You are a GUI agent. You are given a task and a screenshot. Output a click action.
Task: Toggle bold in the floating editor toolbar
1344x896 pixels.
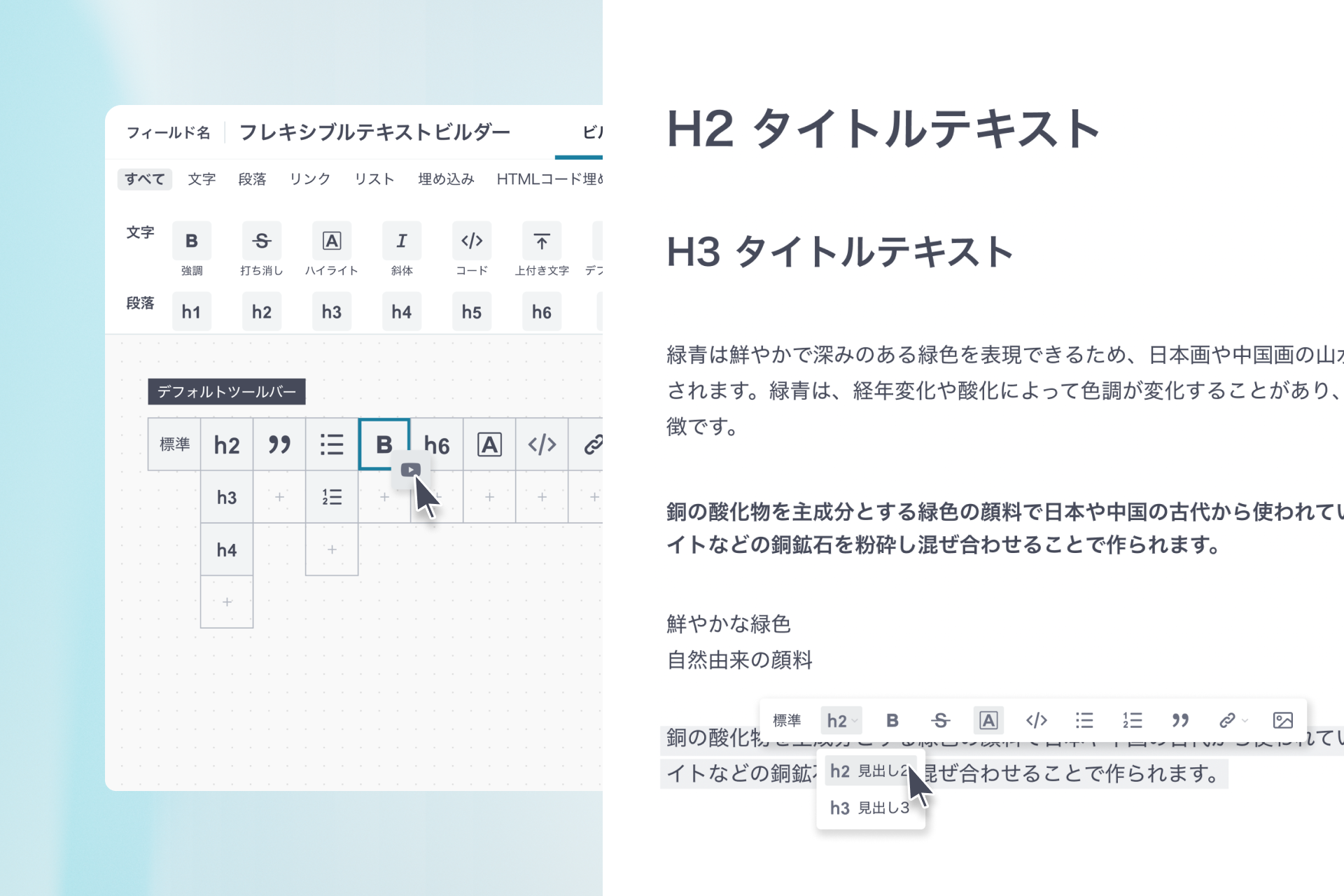pos(892,720)
